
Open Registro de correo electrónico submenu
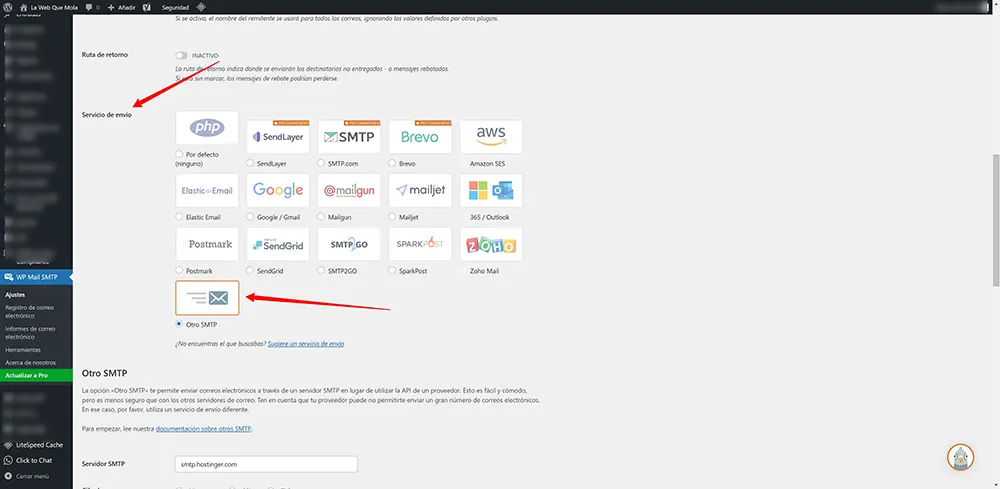pos(30,312)
